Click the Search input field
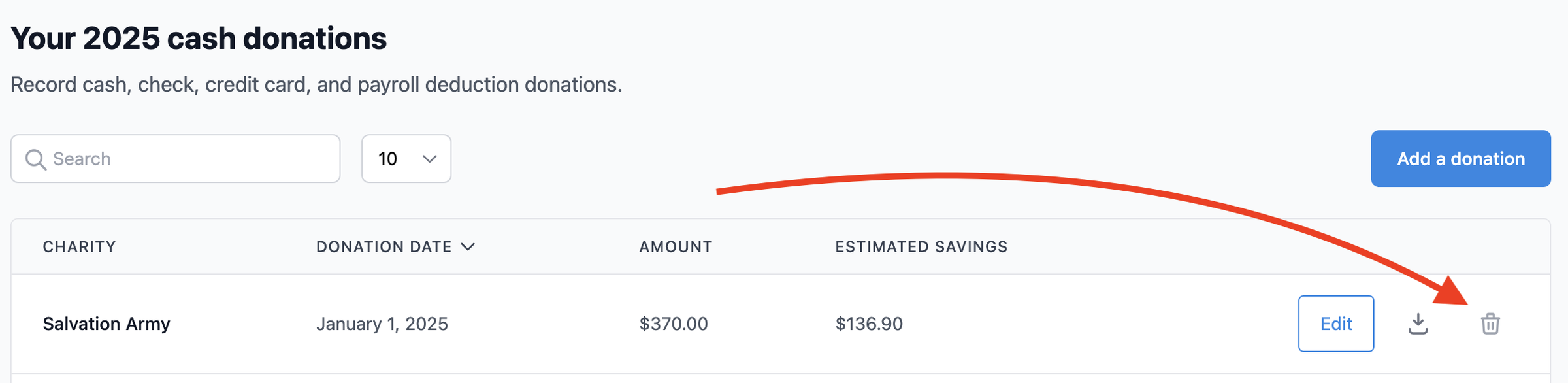1568x383 pixels. 176,158
